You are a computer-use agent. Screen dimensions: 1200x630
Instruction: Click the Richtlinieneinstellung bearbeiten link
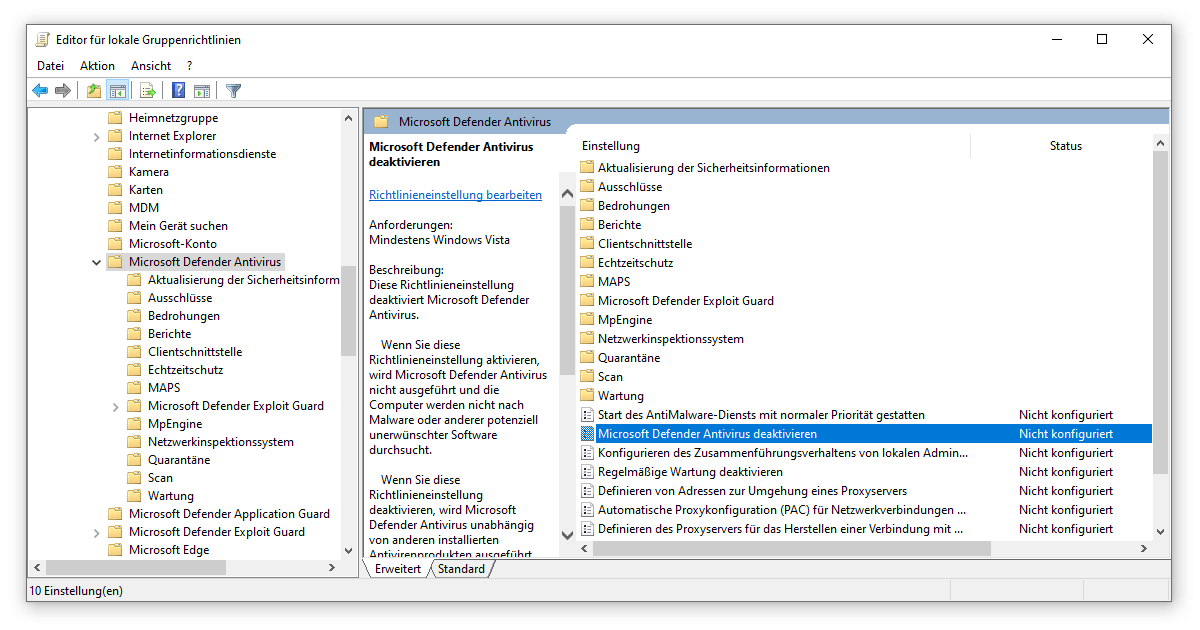tap(455, 194)
